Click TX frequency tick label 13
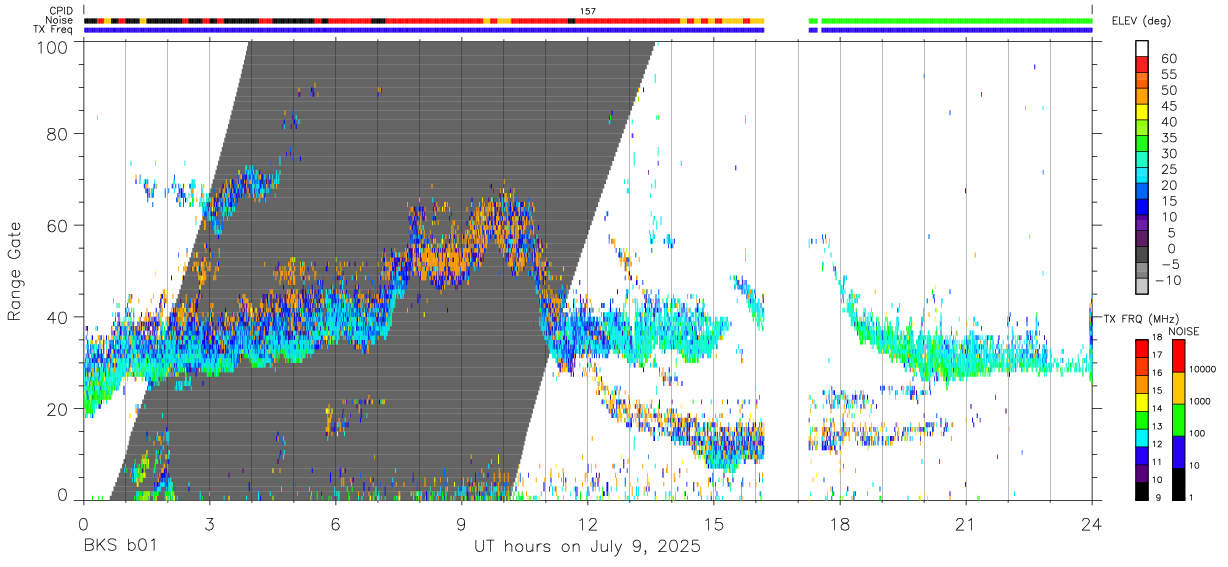1228x567 pixels. [1158, 426]
